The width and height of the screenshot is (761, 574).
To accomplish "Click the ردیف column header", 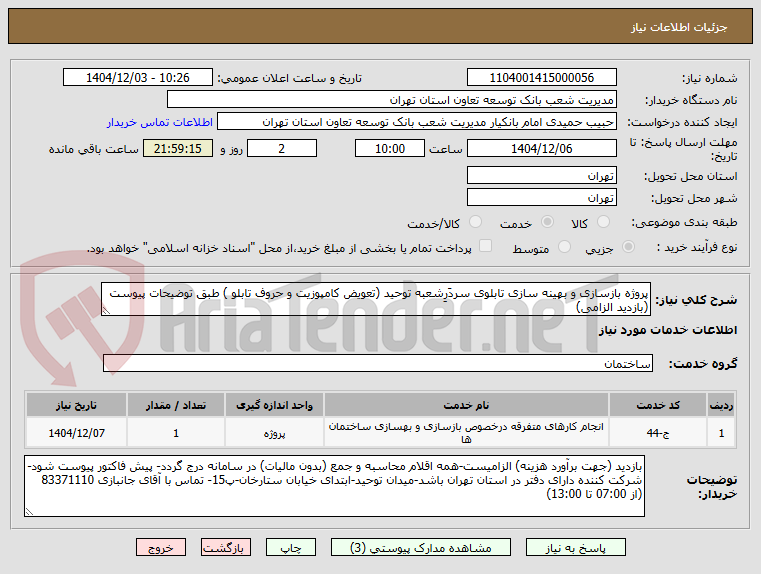I will pos(721,405).
